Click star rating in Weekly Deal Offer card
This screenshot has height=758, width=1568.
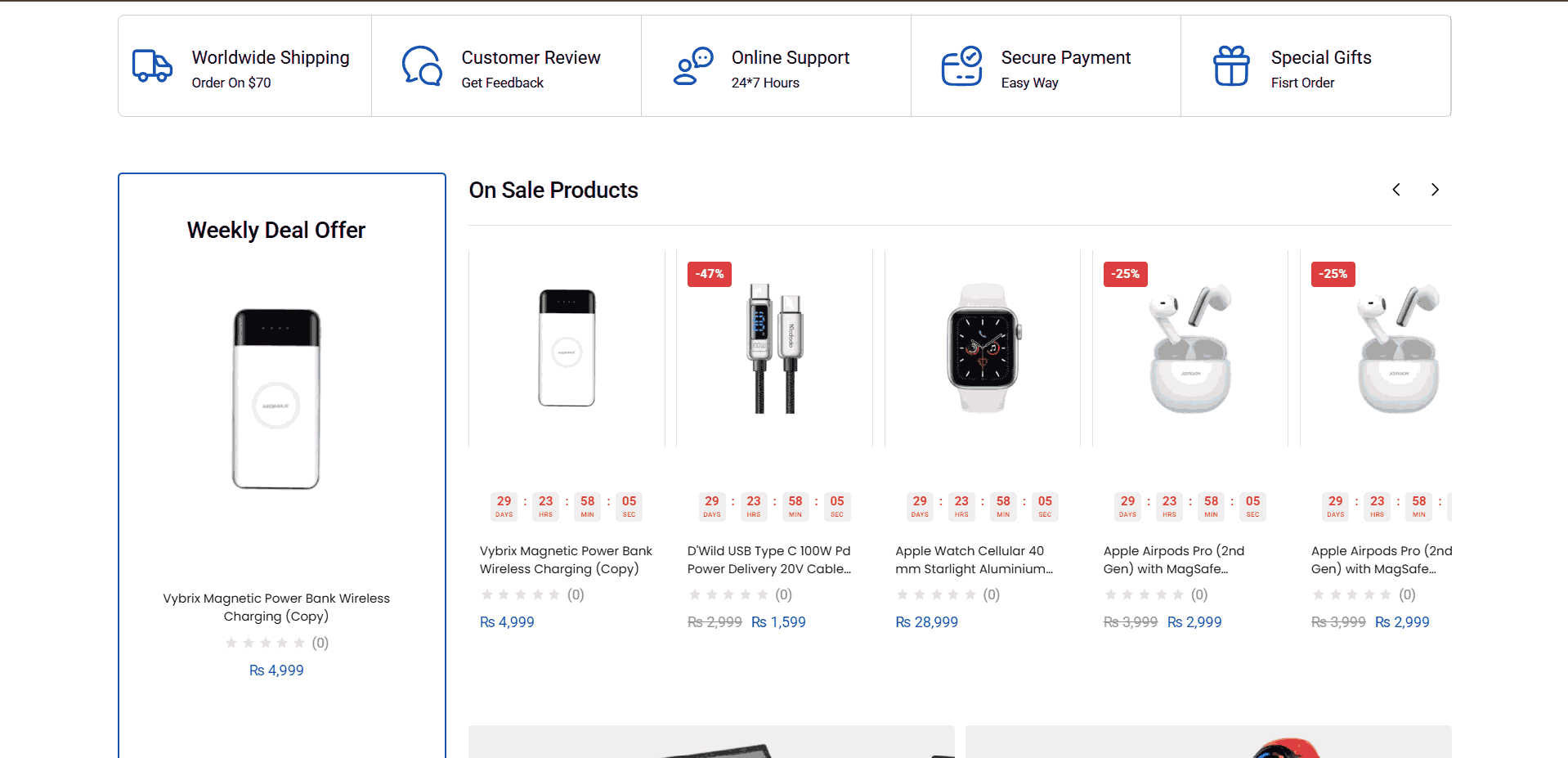(265, 644)
